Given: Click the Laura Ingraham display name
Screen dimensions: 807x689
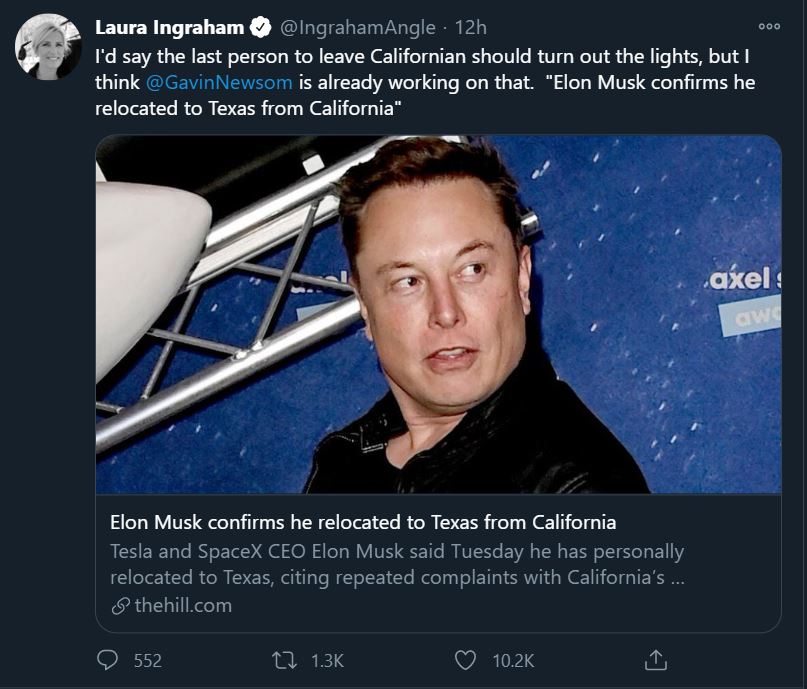Looking at the screenshot, I should click(169, 27).
